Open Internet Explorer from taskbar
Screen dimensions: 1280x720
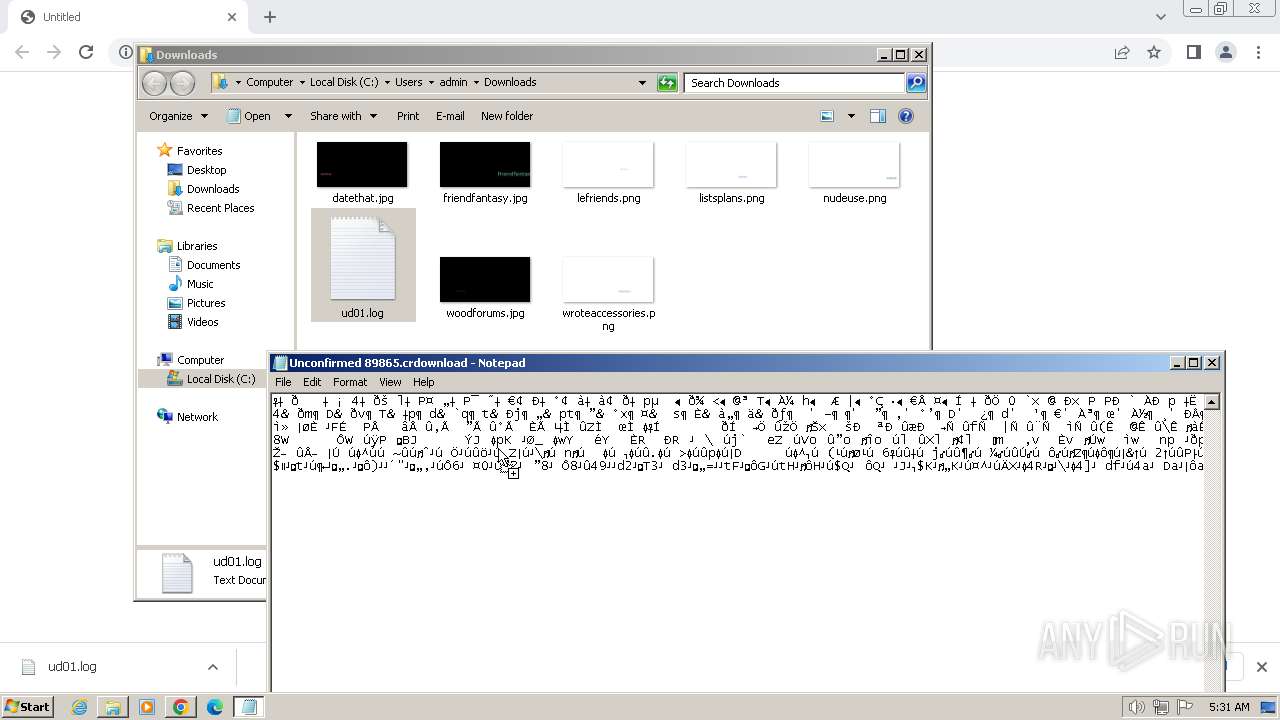pos(79,707)
